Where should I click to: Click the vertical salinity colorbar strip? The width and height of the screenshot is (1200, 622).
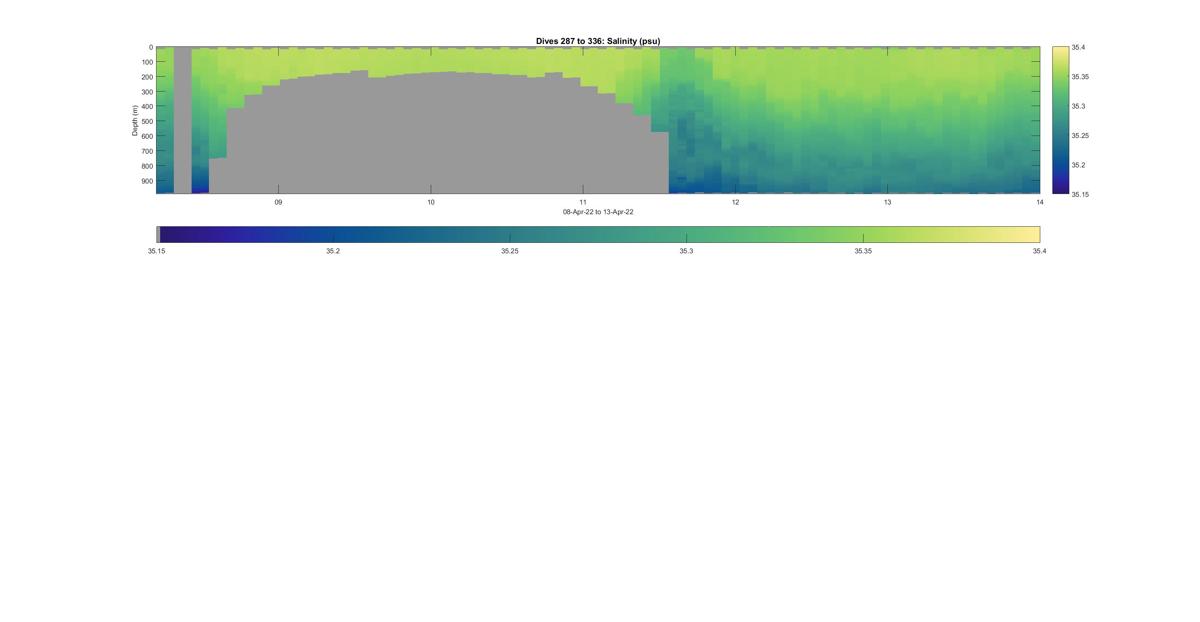[x=1060, y=120]
